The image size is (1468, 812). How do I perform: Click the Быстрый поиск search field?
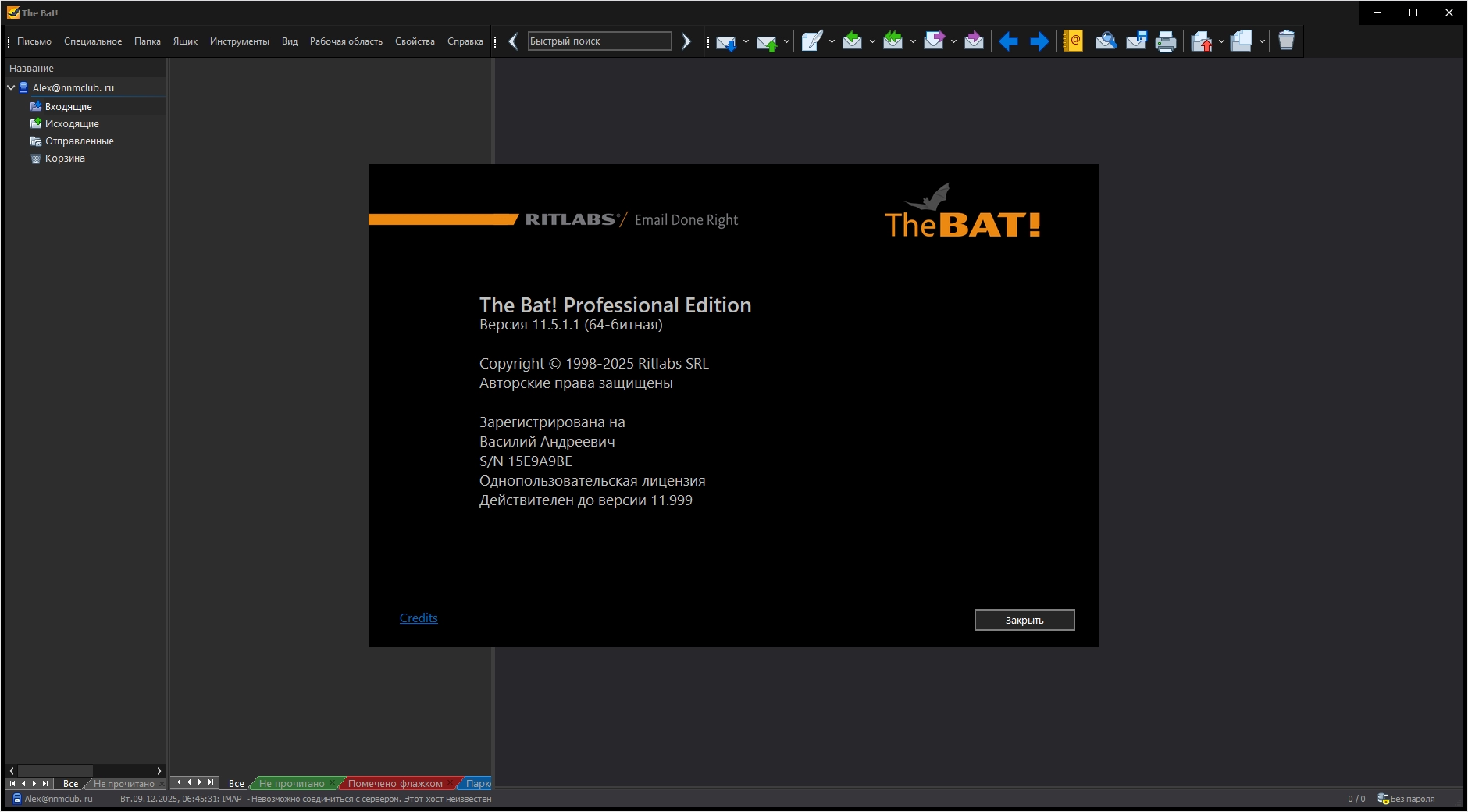point(599,41)
